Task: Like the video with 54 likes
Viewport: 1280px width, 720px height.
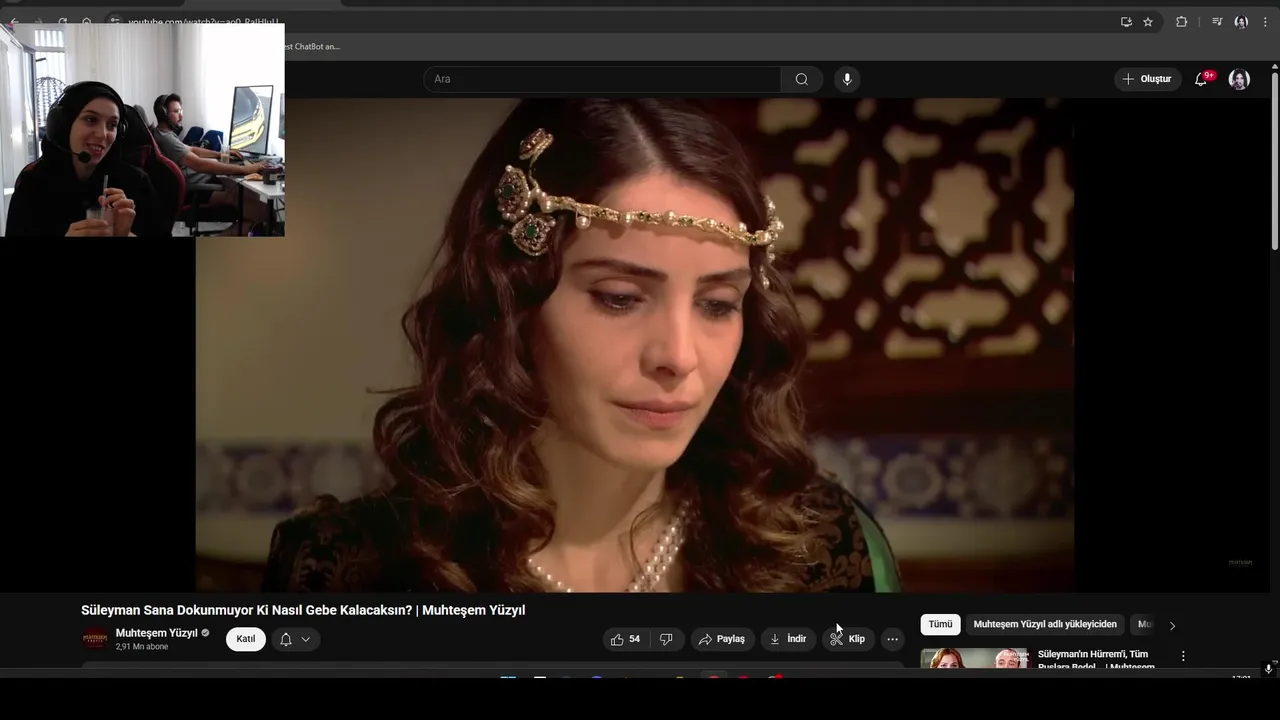Action: click(x=625, y=639)
